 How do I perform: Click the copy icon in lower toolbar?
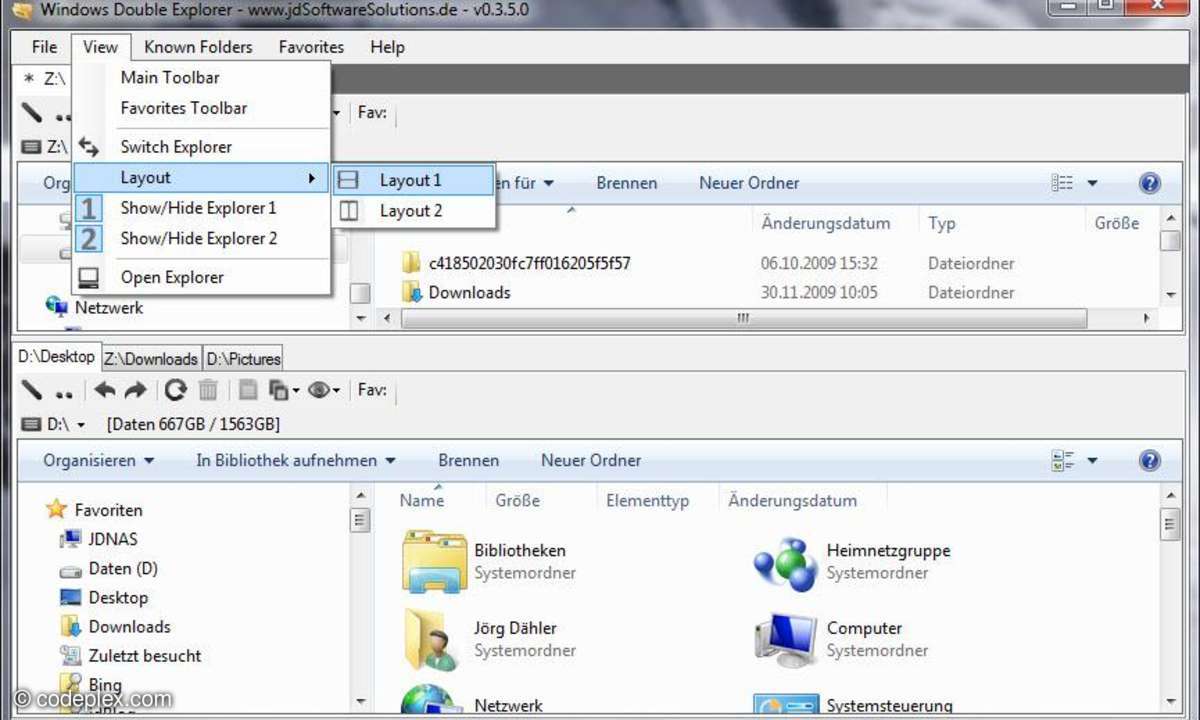coord(279,390)
